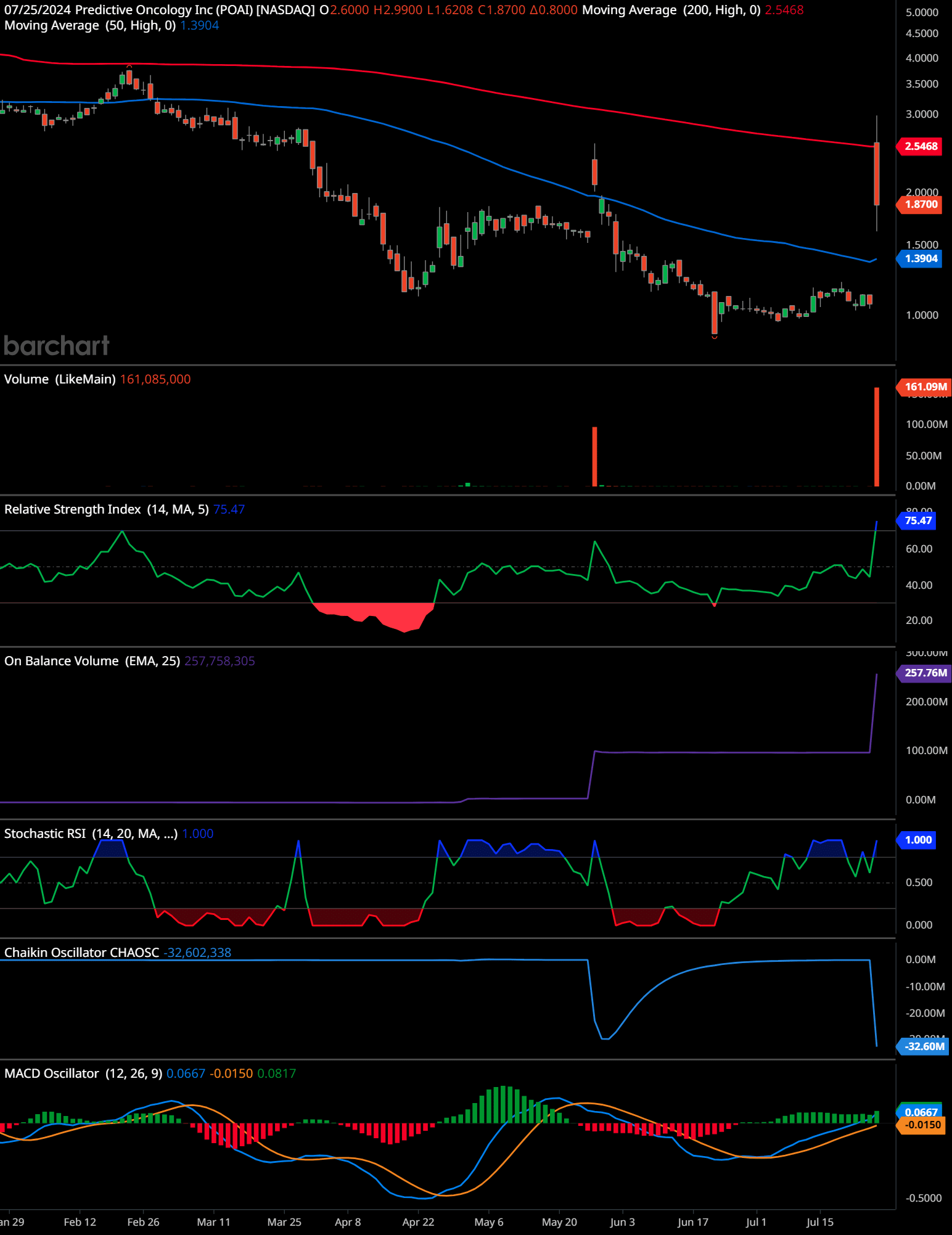Click the Jul 15 date axis label
Image resolution: width=952 pixels, height=1235 pixels.
[820, 1222]
